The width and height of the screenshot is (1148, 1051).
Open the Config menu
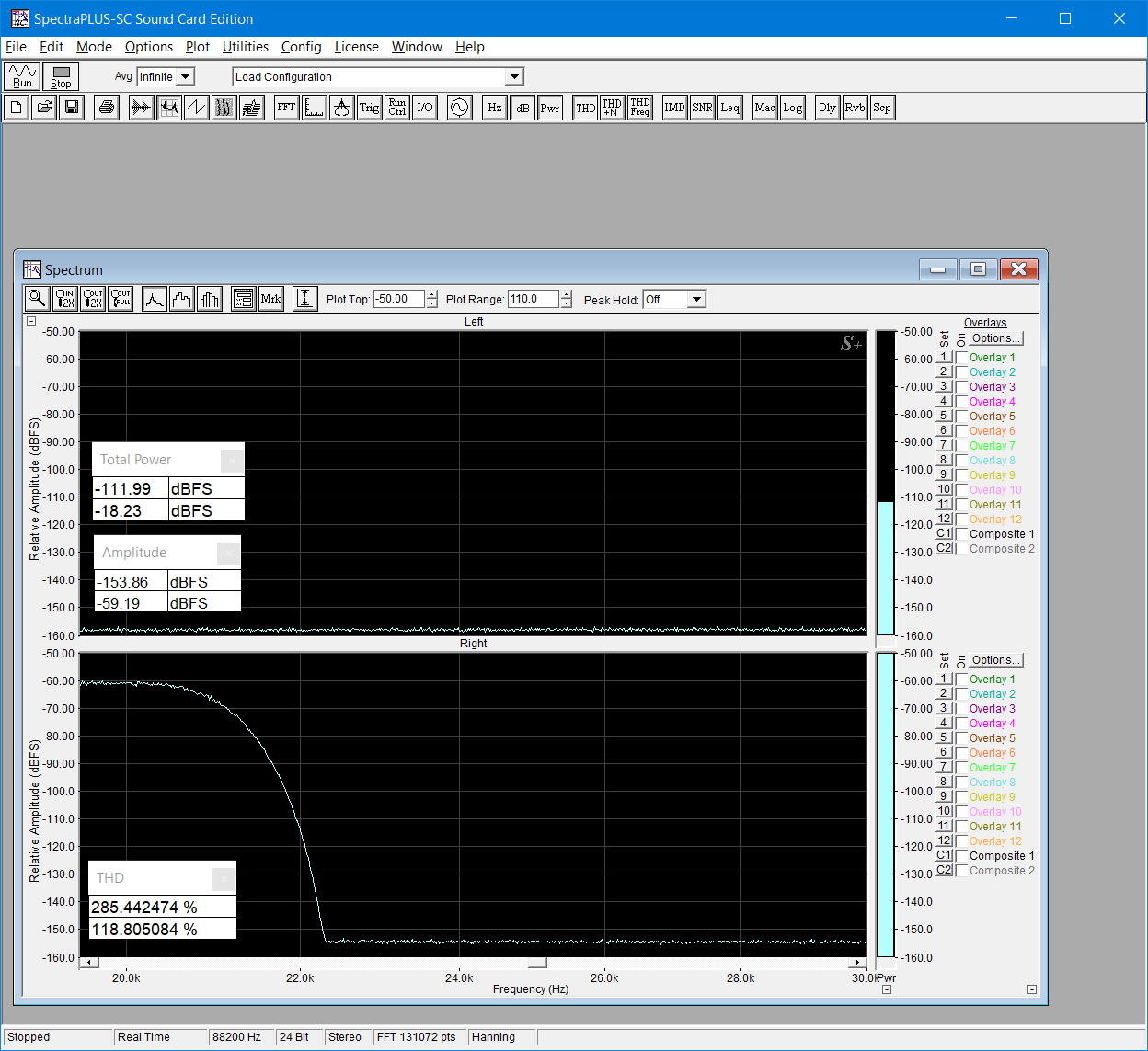tap(301, 47)
